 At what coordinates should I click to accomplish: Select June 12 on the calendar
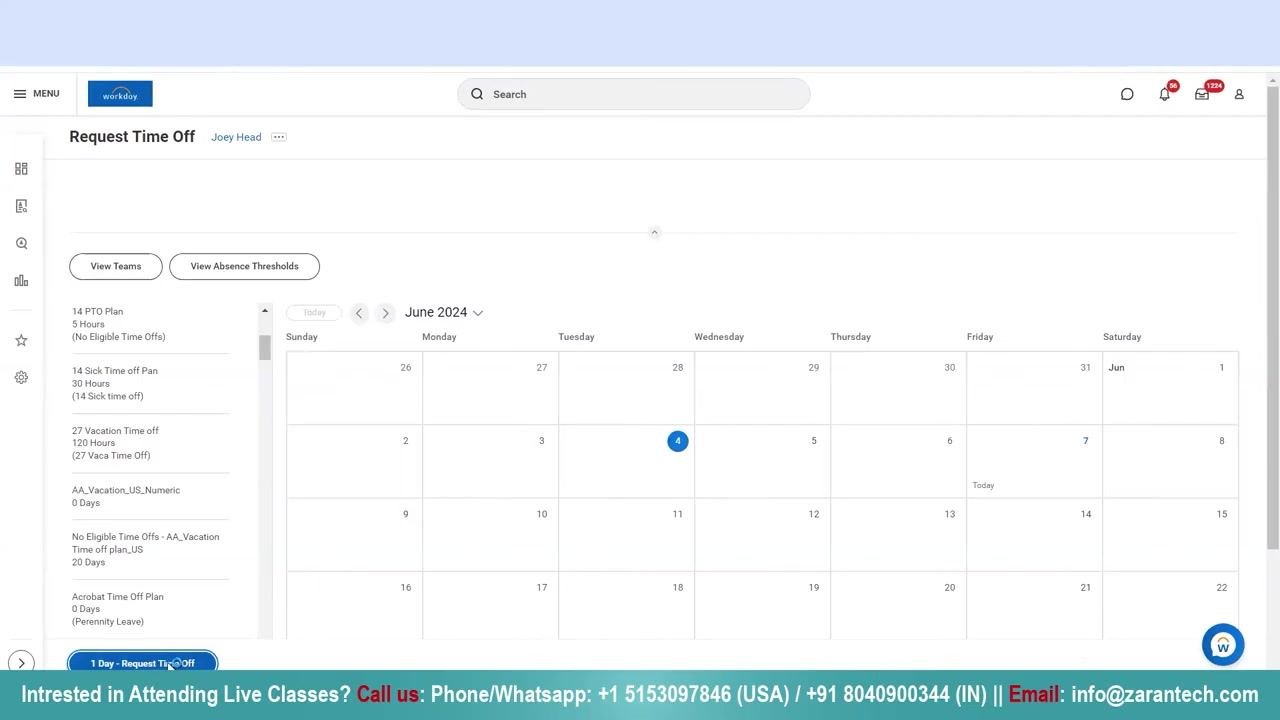(763, 535)
